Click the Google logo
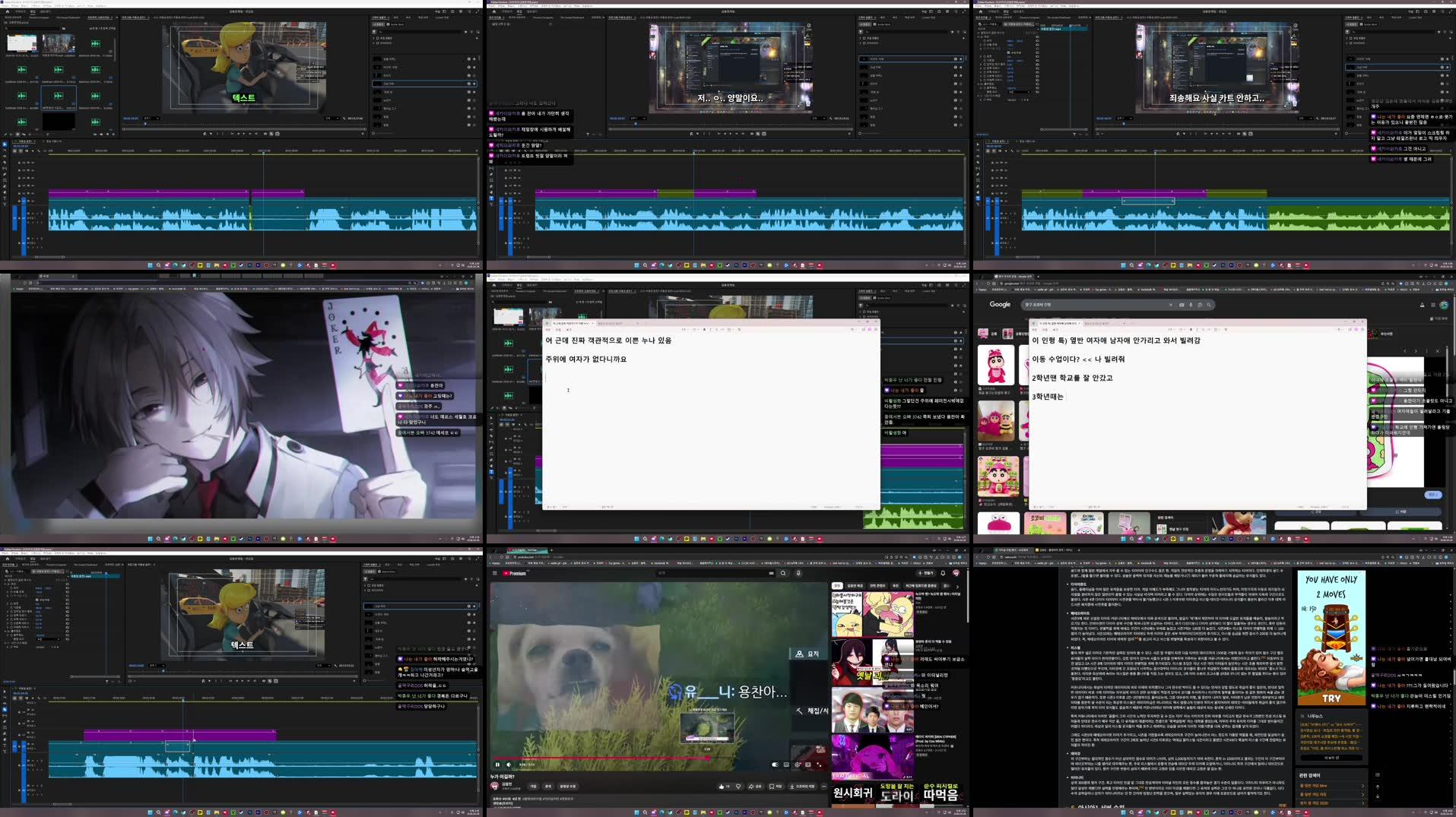Image resolution: width=1456 pixels, height=817 pixels. point(1000,305)
